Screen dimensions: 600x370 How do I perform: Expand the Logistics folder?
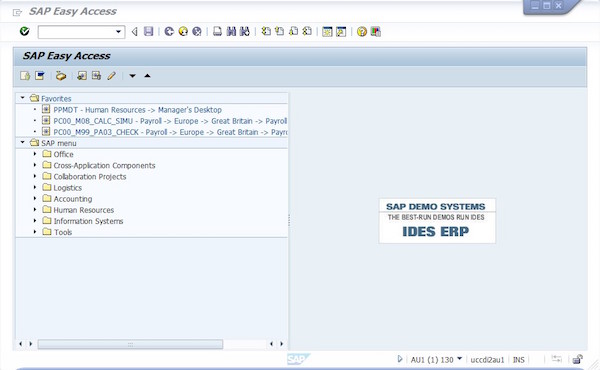point(35,187)
